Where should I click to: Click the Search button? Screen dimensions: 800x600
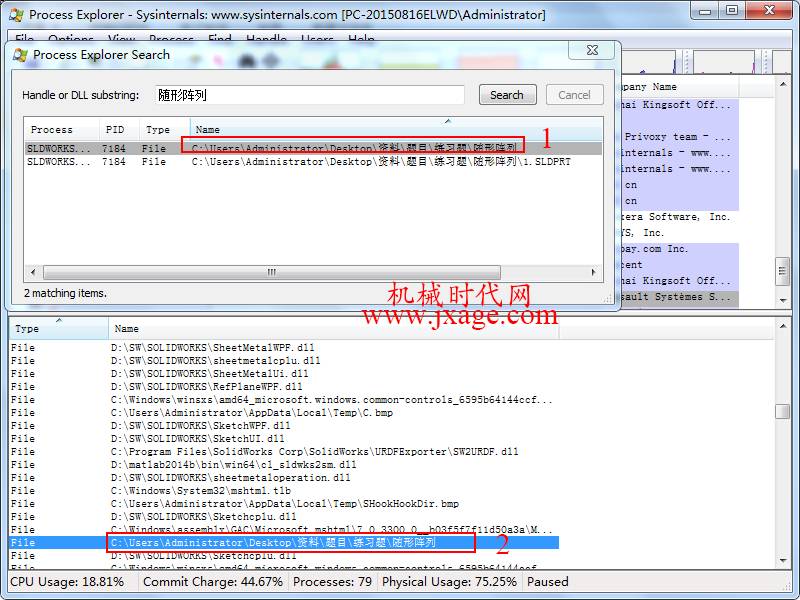(507, 95)
